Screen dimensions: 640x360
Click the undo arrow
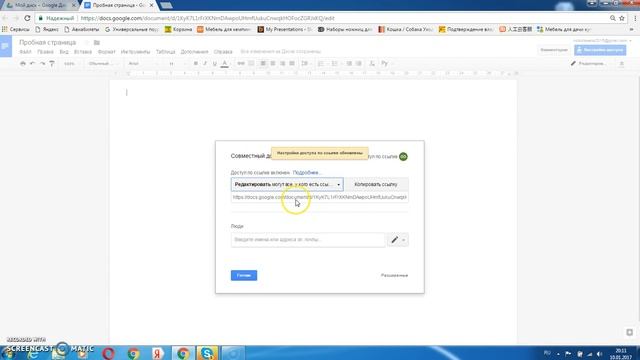(x=33, y=64)
